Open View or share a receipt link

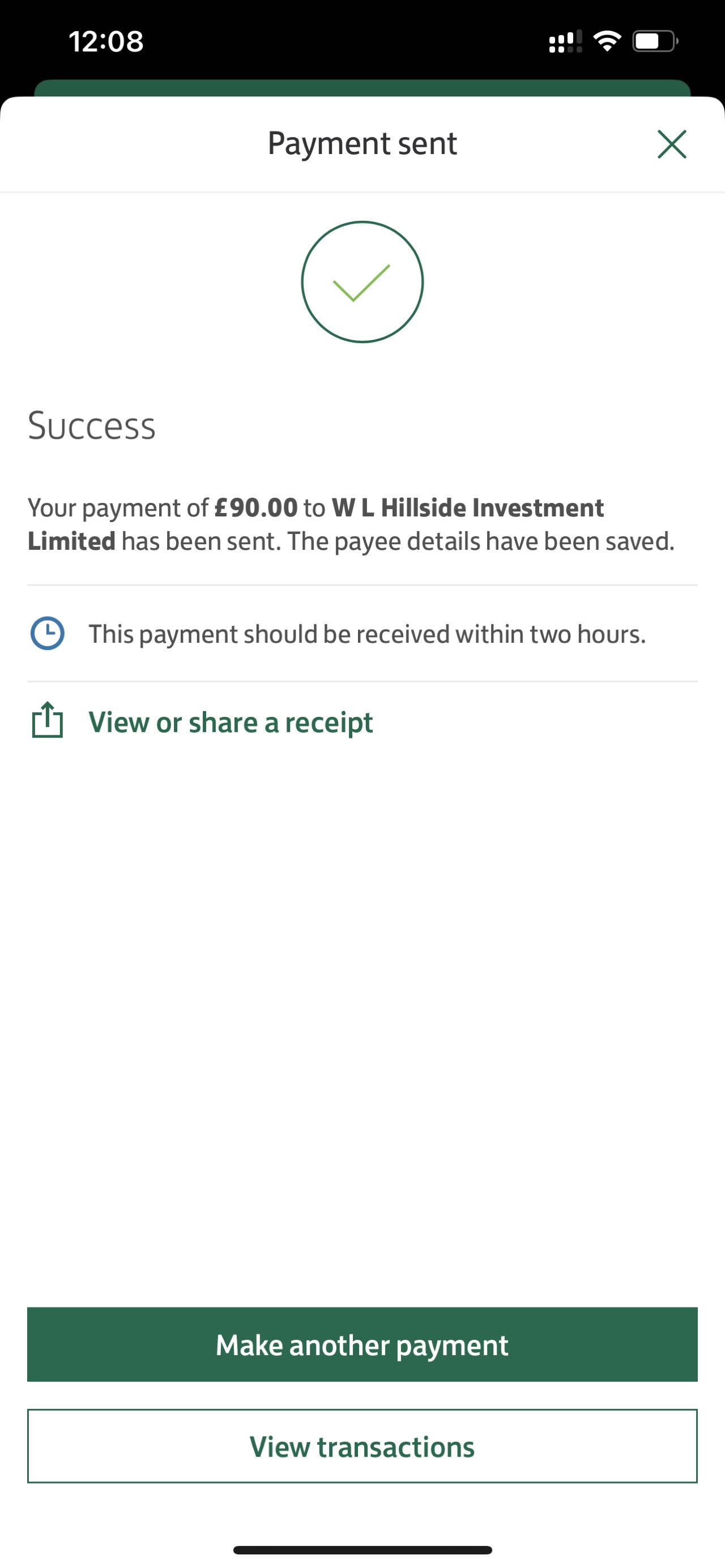coord(231,723)
